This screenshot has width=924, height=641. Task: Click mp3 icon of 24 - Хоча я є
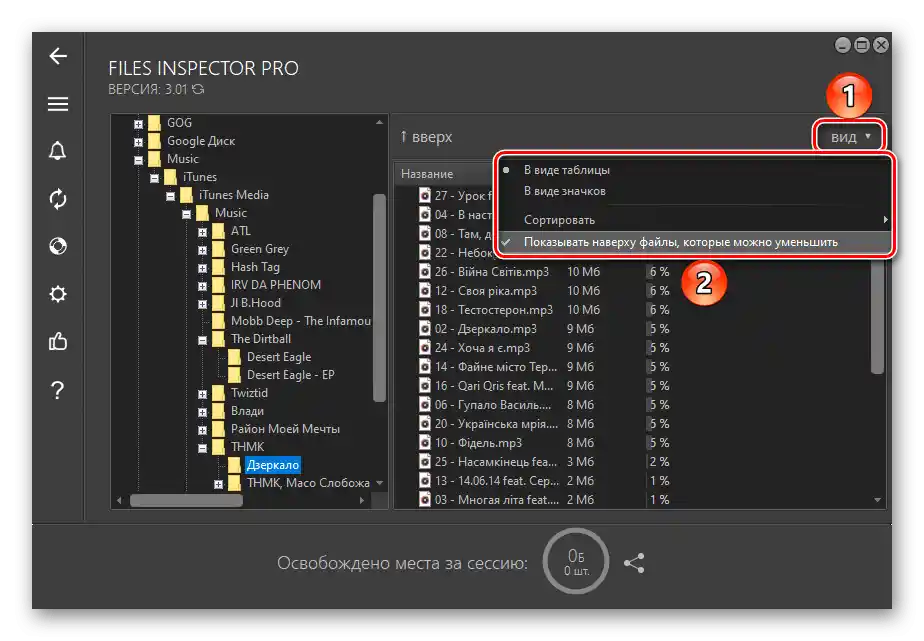425,348
